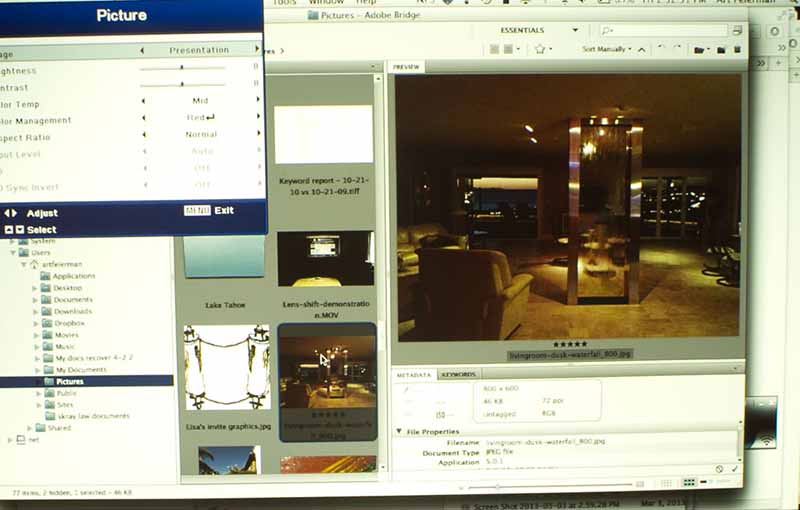
Task: Click the trash delete item icon
Action: tap(737, 49)
